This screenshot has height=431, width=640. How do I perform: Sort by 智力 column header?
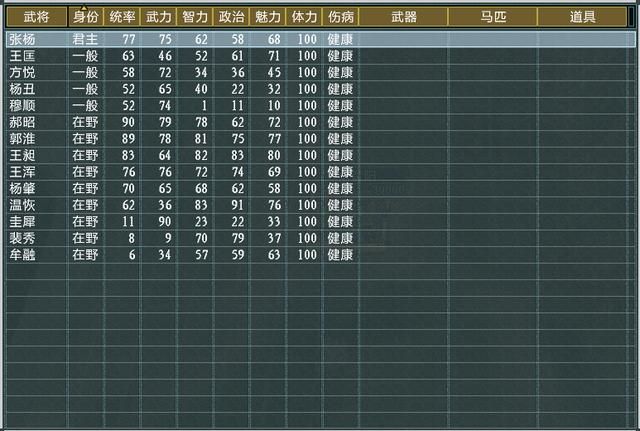click(x=195, y=17)
